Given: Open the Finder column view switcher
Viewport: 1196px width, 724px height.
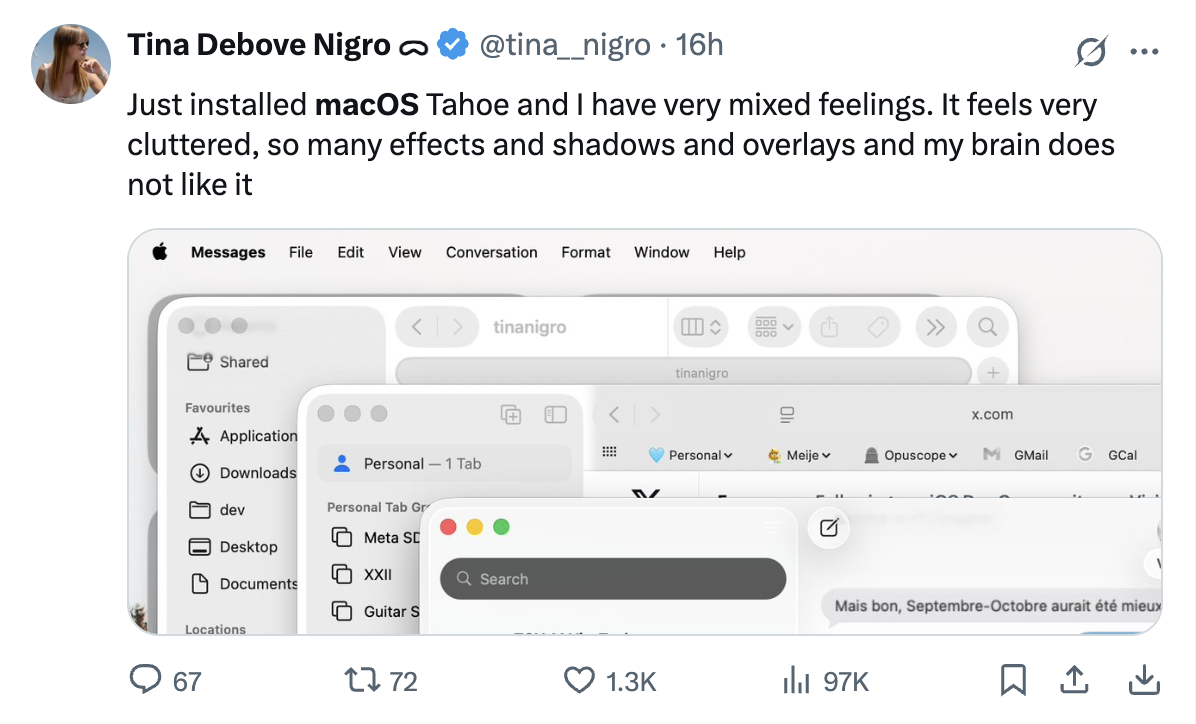Looking at the screenshot, I should click(701, 327).
